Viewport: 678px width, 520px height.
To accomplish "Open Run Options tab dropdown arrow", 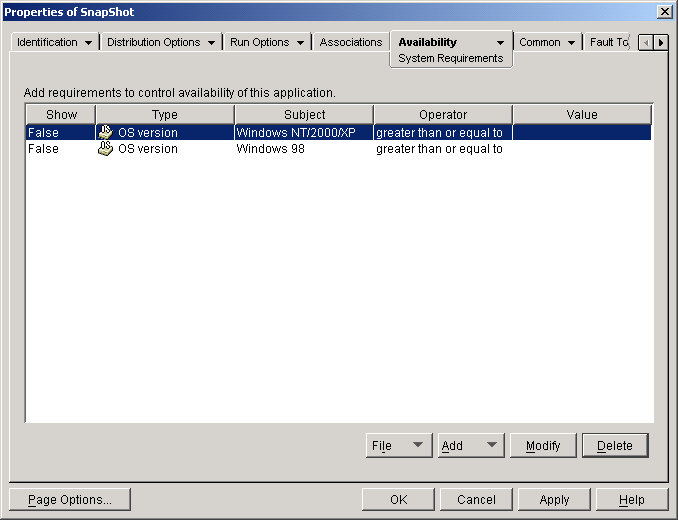I will click(301, 43).
